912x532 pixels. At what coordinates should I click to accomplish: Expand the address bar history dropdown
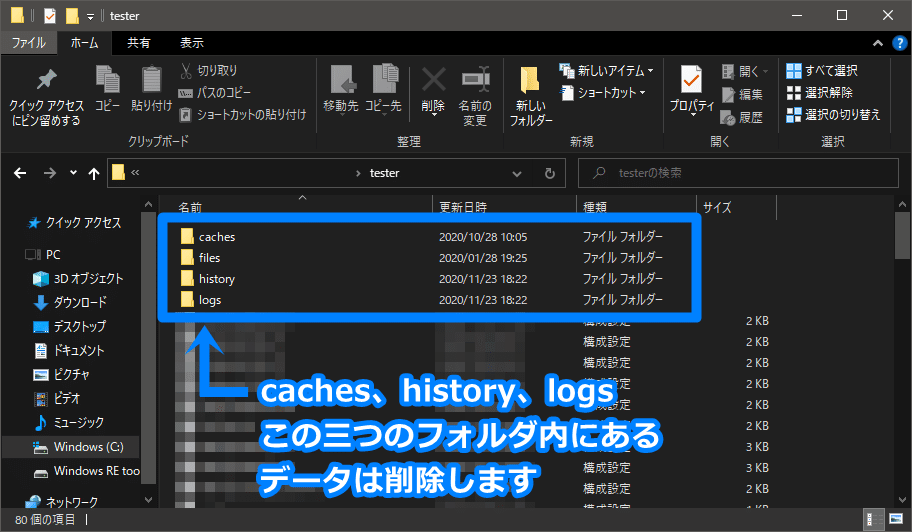[x=516, y=173]
